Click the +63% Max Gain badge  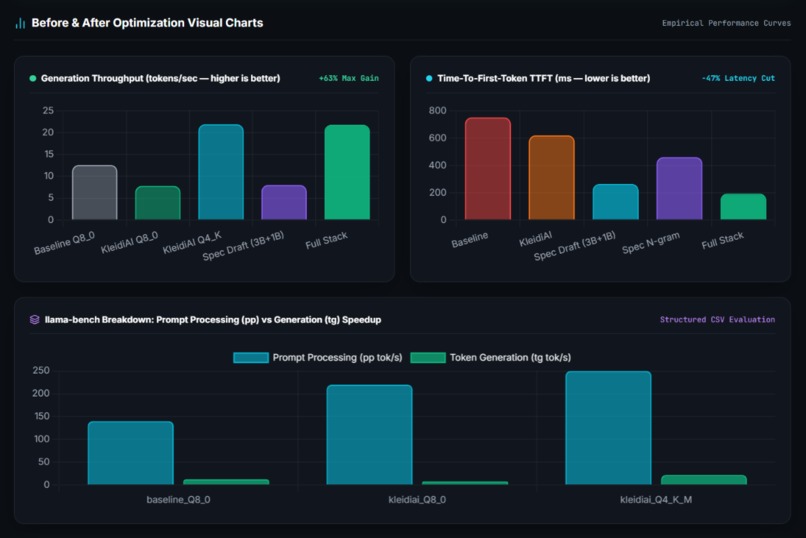tap(349, 78)
